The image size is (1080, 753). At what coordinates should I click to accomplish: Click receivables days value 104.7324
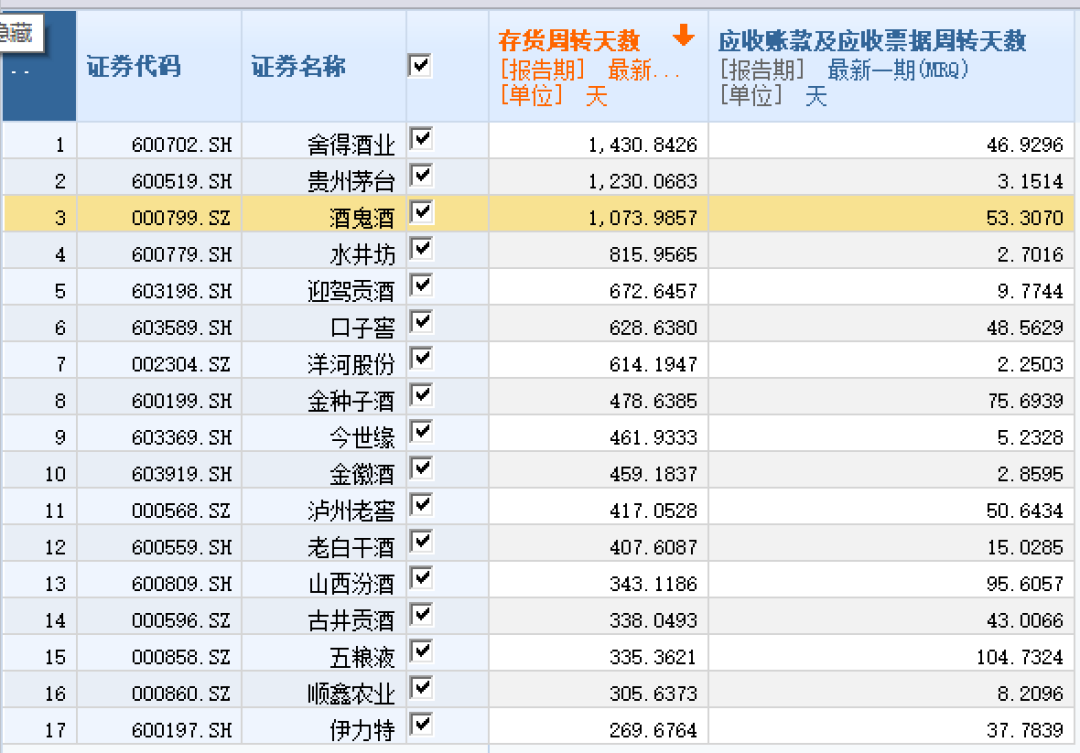[1019, 657]
